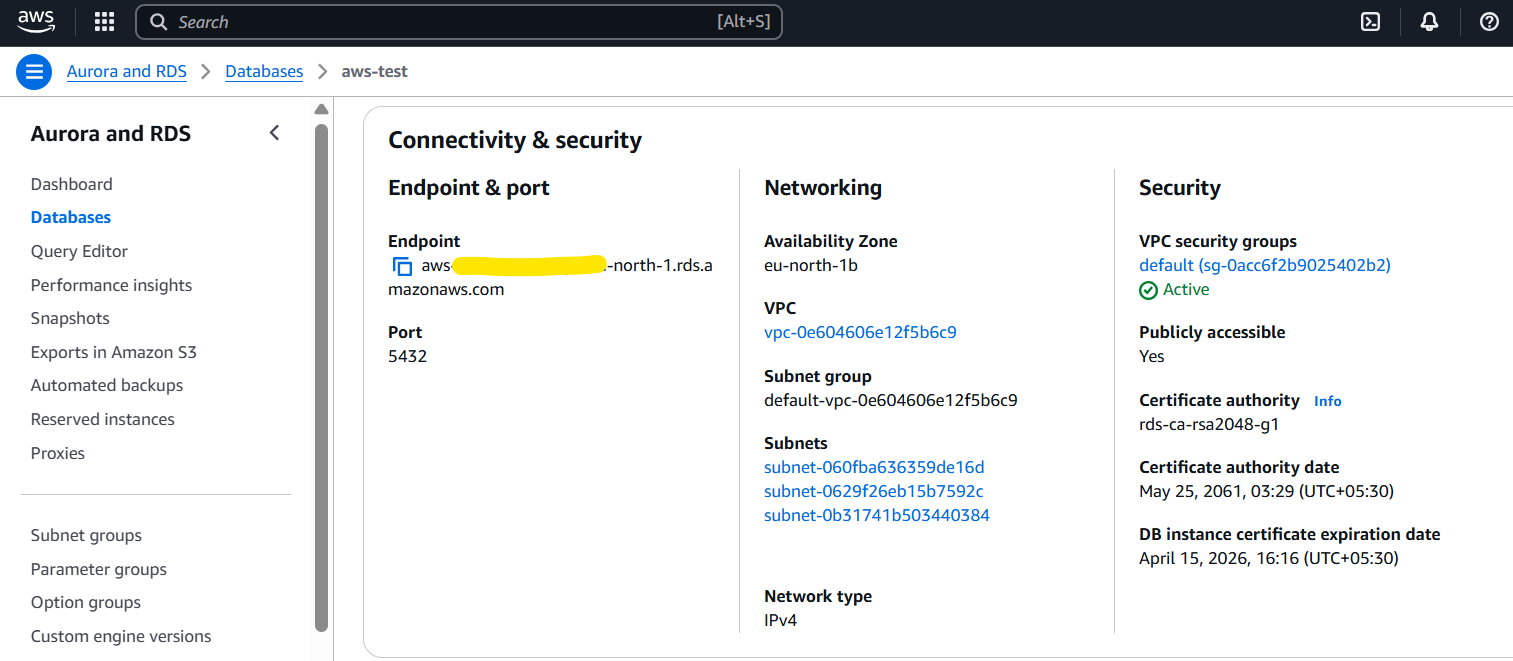Select Snapshots from the sidebar
Image resolution: width=1513 pixels, height=661 pixels.
pyautogui.click(x=70, y=318)
